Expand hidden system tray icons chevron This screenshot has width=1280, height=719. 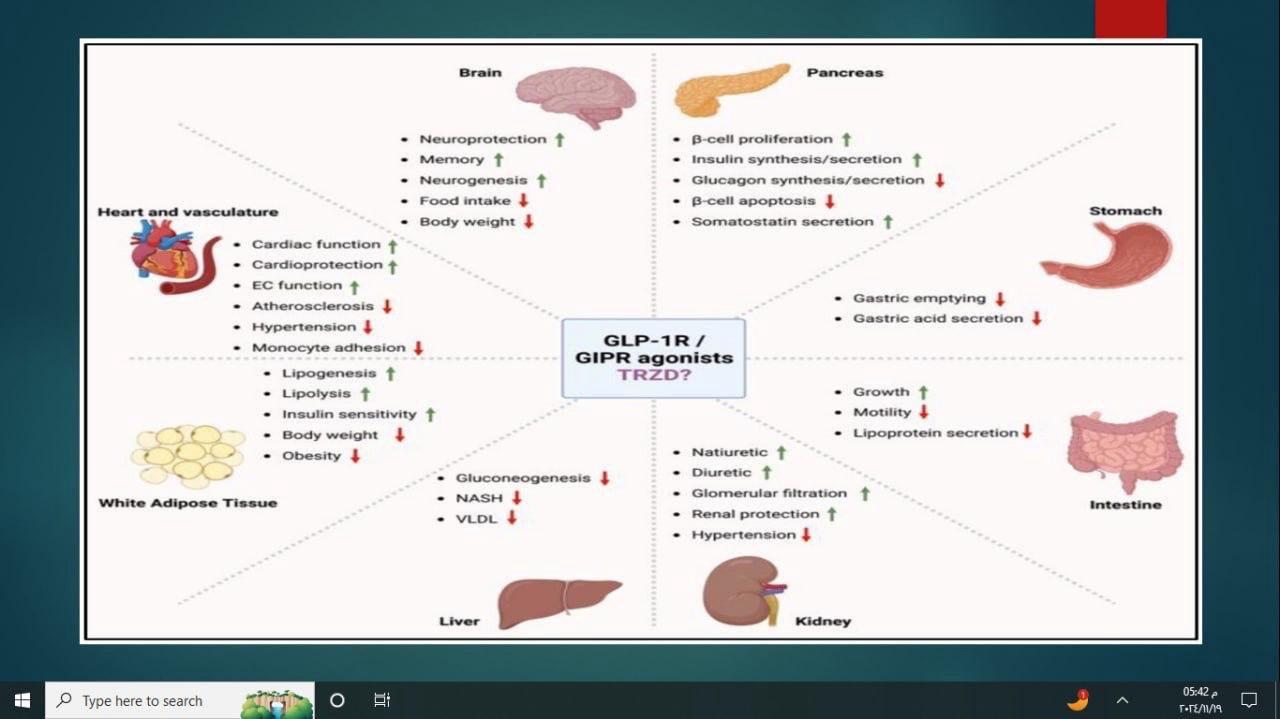point(1122,700)
